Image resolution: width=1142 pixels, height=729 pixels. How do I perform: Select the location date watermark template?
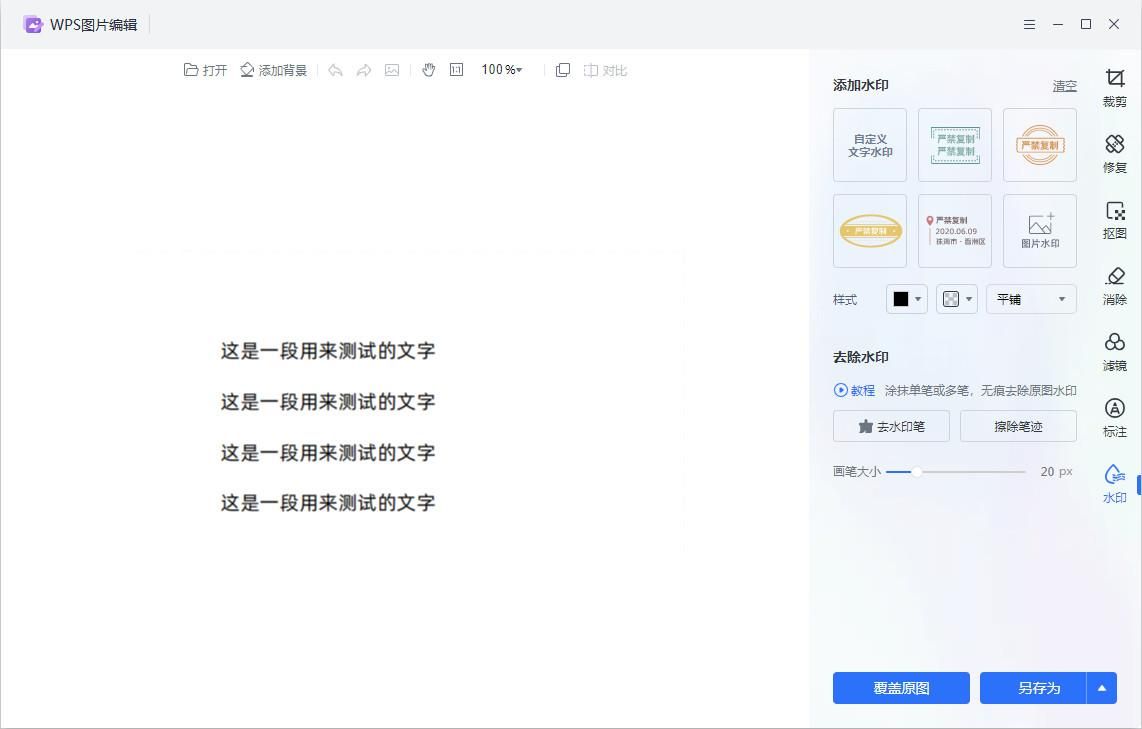pyautogui.click(x=955, y=231)
